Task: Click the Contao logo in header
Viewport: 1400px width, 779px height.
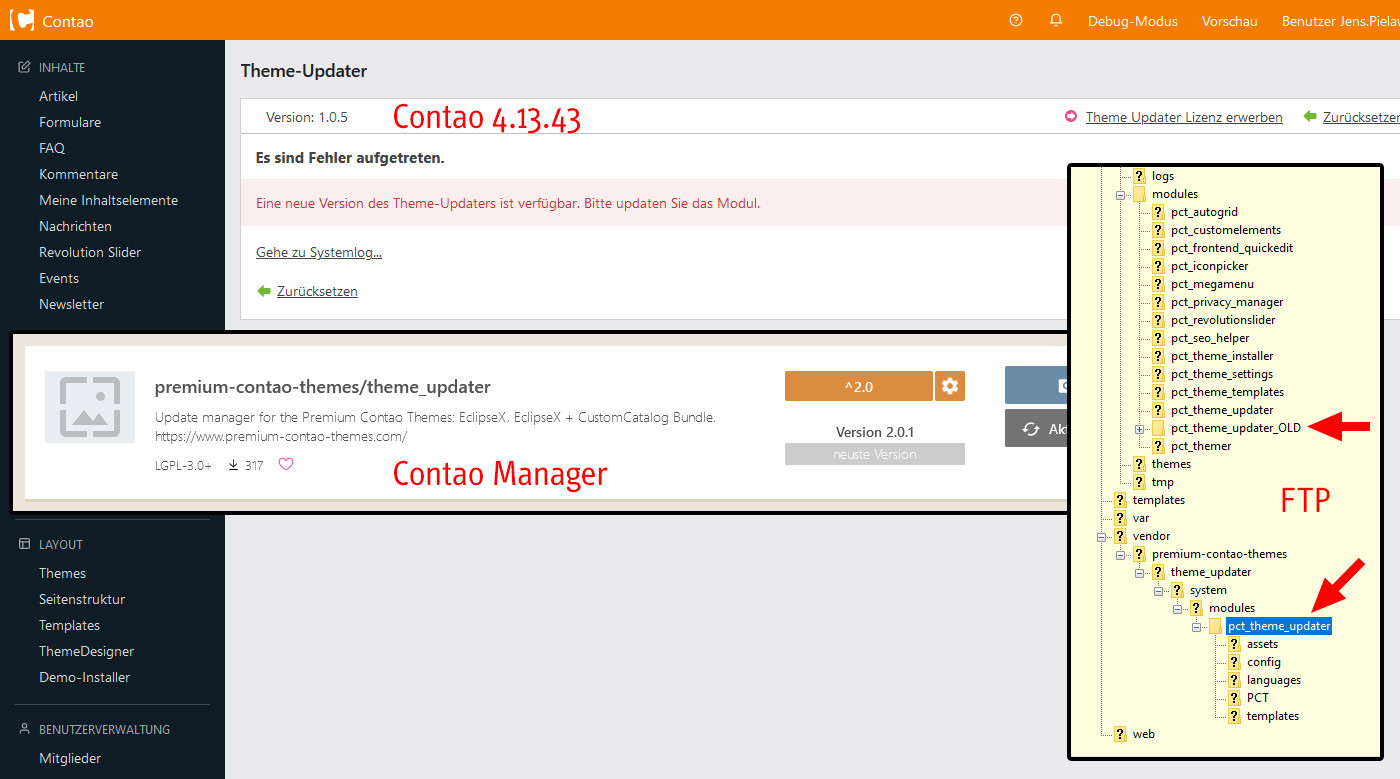Action: 21,20
